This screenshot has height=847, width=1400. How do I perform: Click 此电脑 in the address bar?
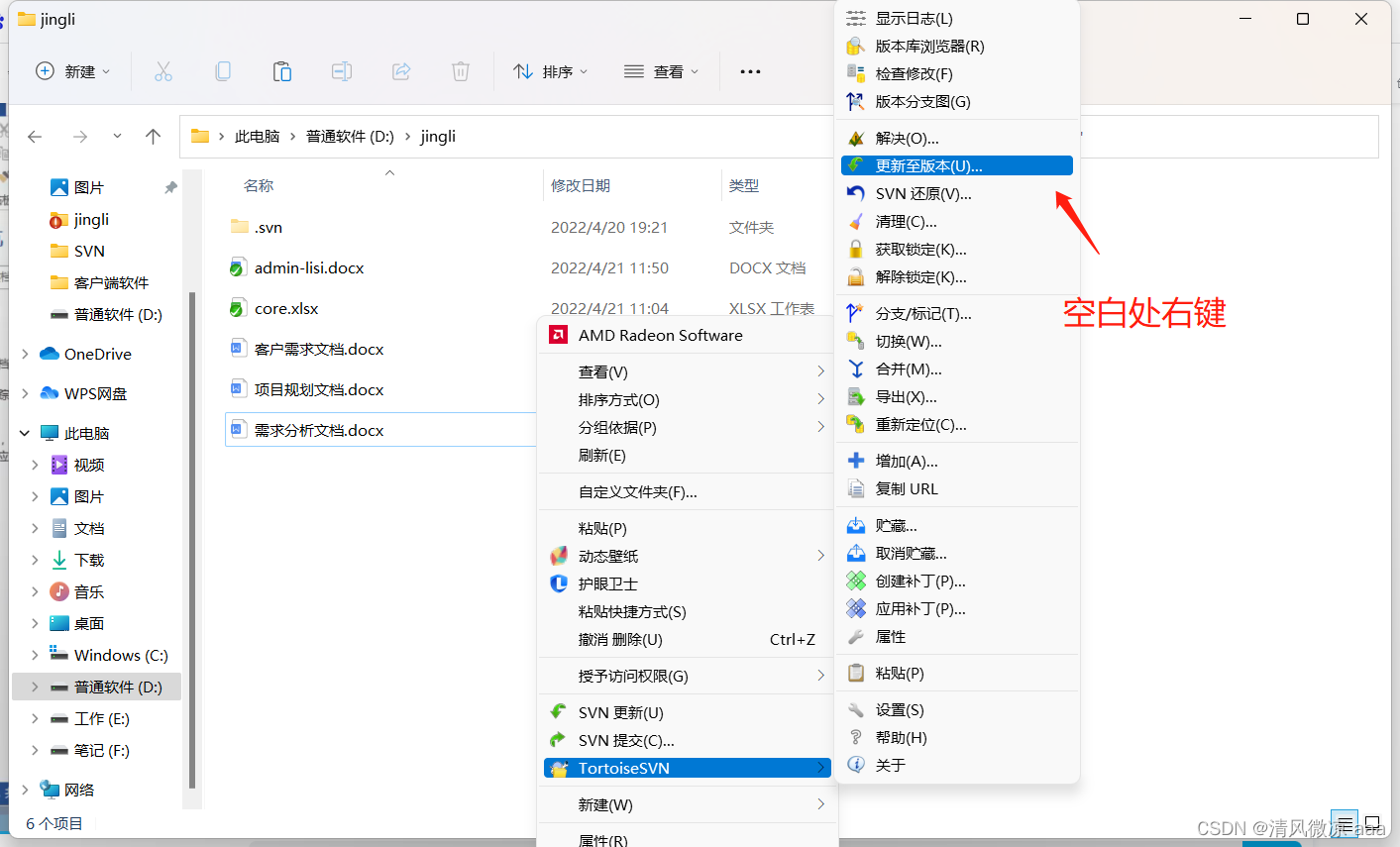(258, 137)
